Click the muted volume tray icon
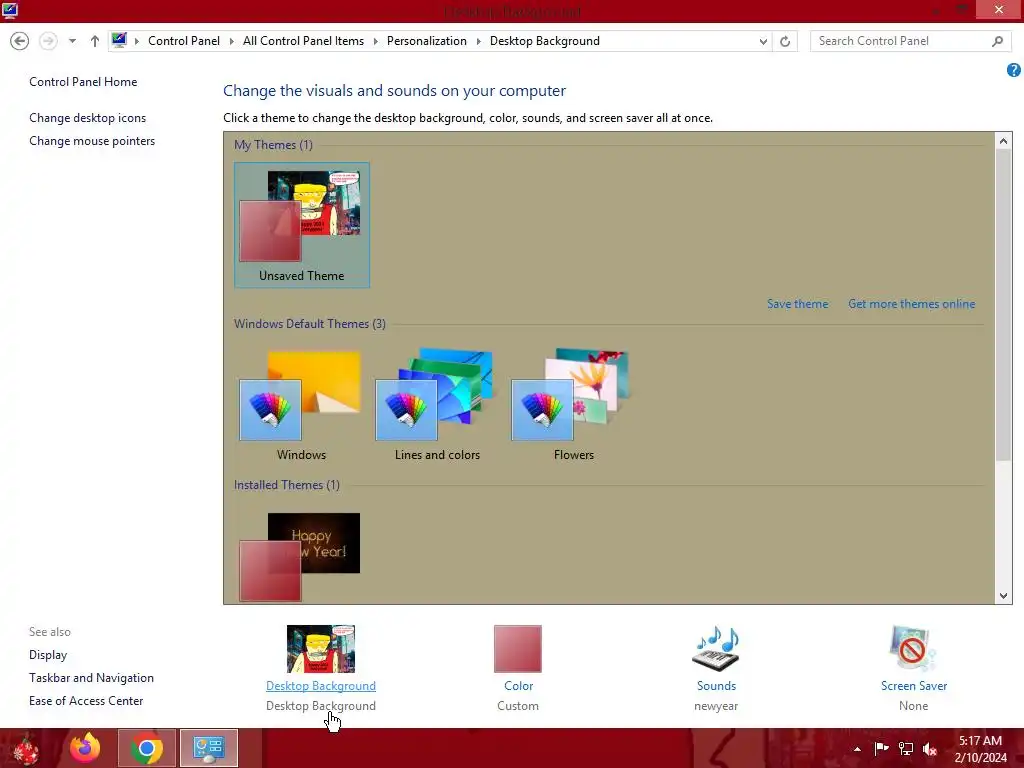This screenshot has width=1024, height=768. (929, 748)
